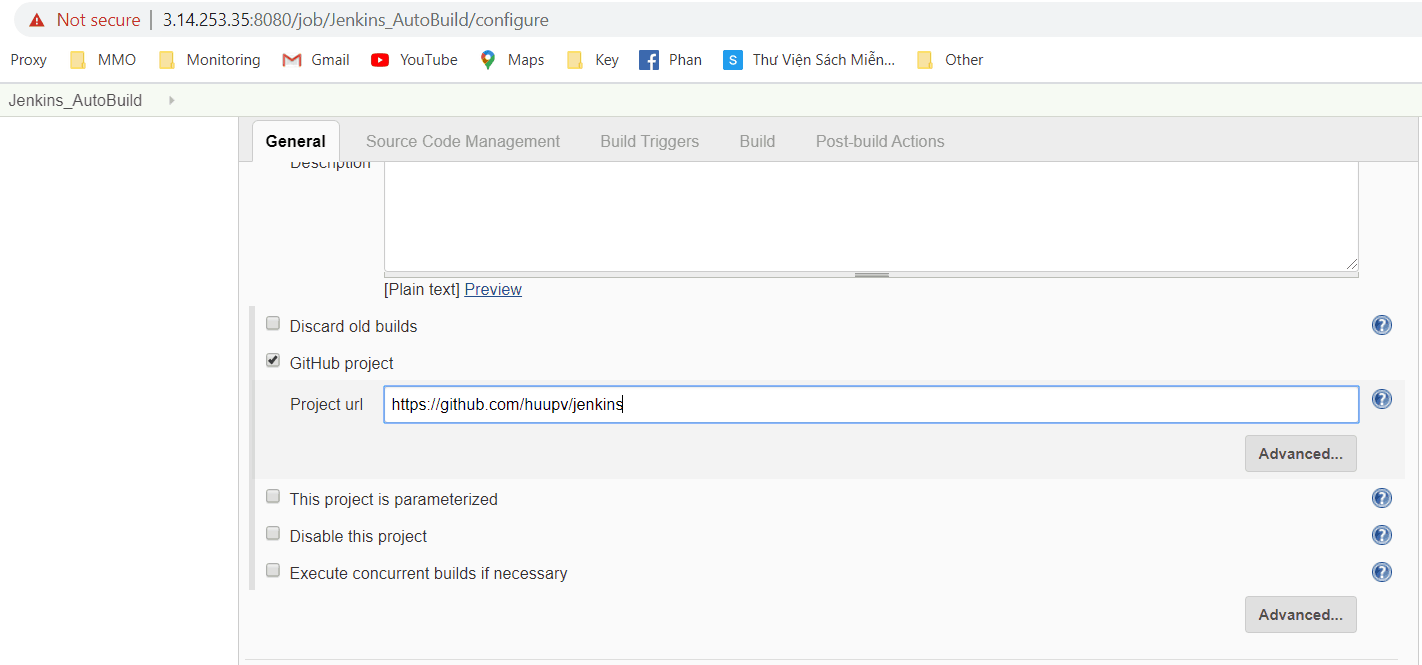Uncheck the GitHub project checkbox
Image resolution: width=1422 pixels, height=665 pixels.
point(272,360)
